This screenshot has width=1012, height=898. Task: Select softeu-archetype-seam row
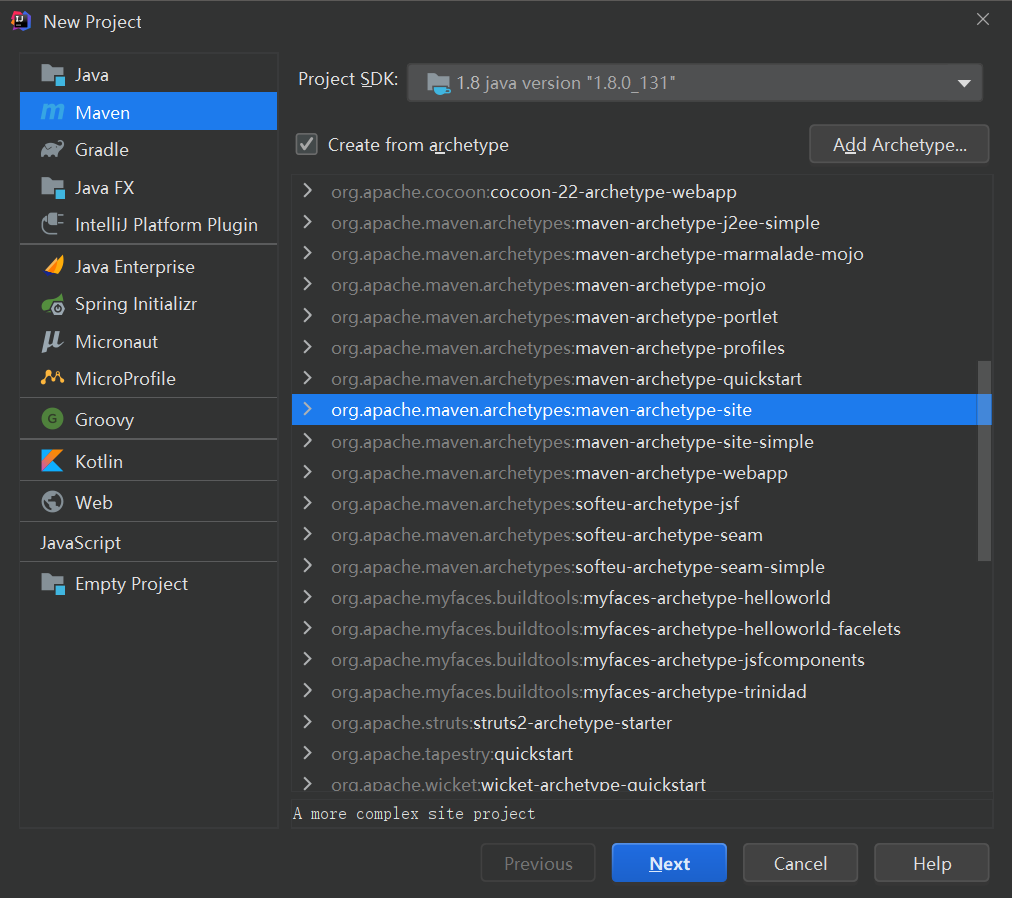(x=641, y=535)
